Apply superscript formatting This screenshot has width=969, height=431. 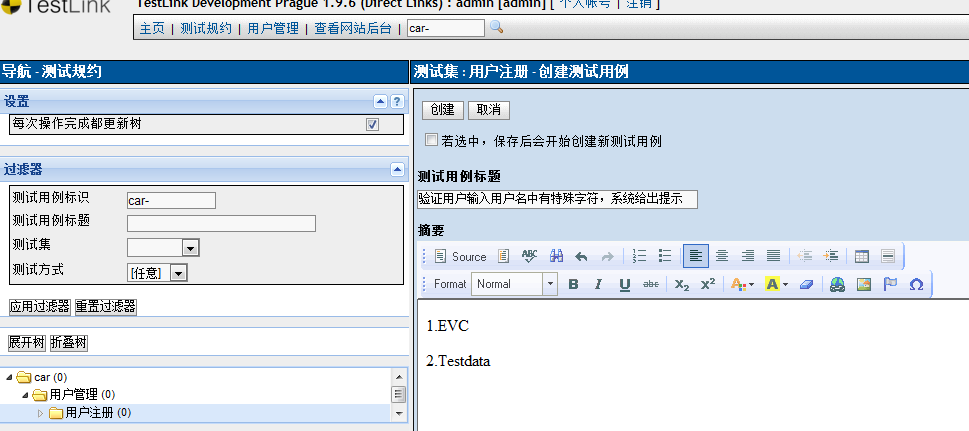click(x=708, y=284)
